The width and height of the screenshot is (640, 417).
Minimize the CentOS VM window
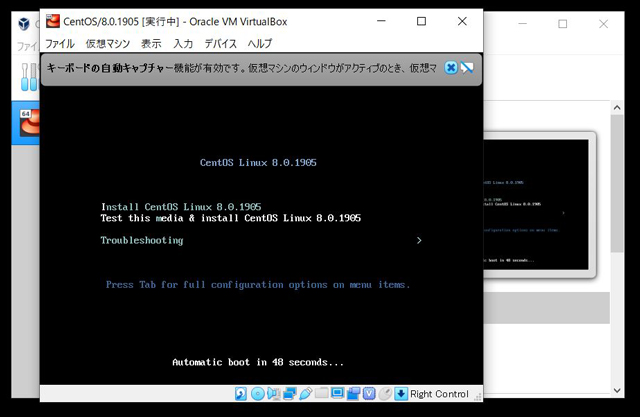click(x=381, y=21)
